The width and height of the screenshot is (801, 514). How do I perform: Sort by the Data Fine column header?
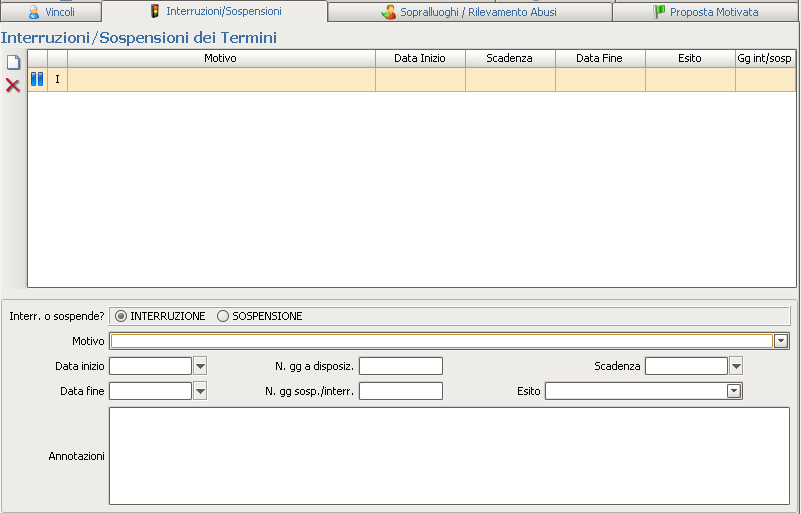(x=600, y=58)
